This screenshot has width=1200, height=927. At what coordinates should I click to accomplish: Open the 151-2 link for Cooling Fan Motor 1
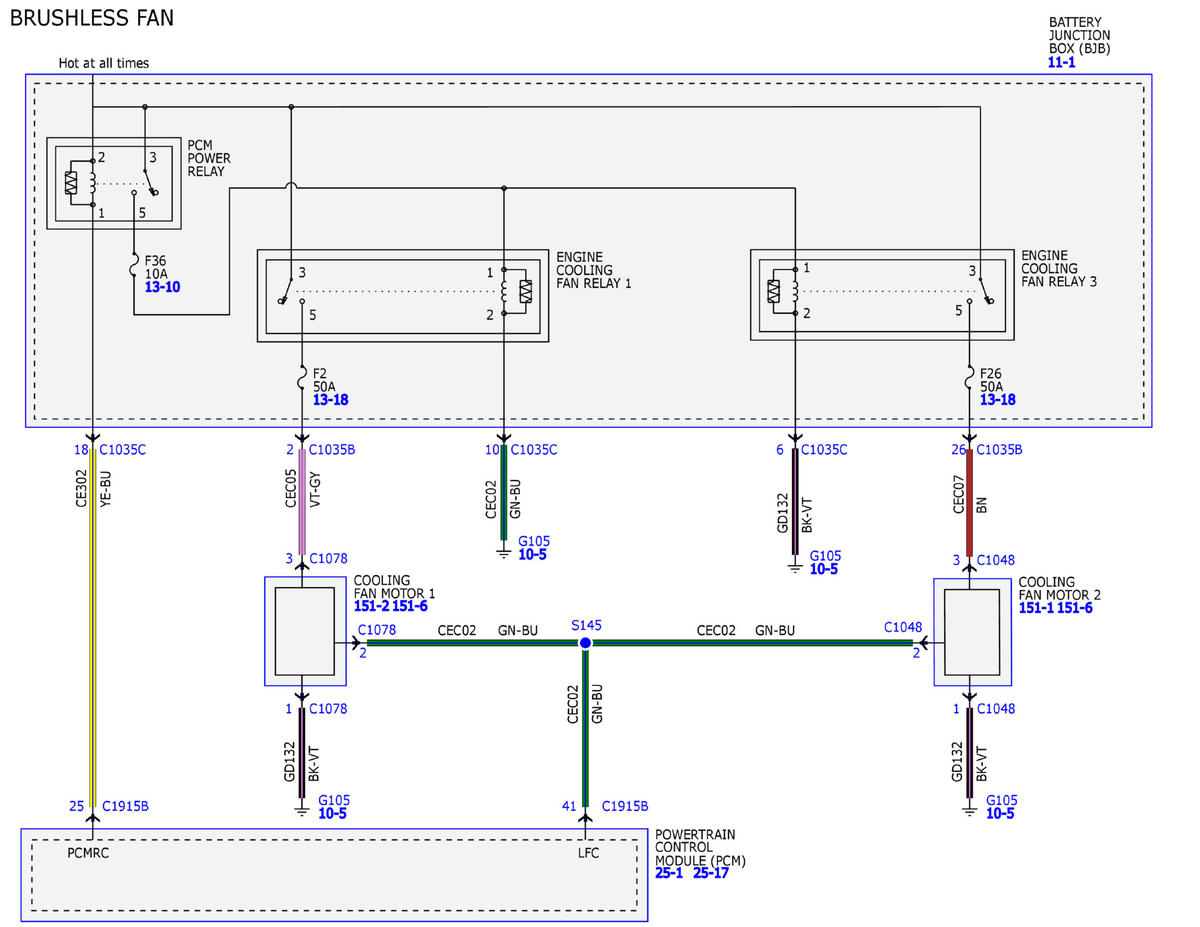point(372,607)
